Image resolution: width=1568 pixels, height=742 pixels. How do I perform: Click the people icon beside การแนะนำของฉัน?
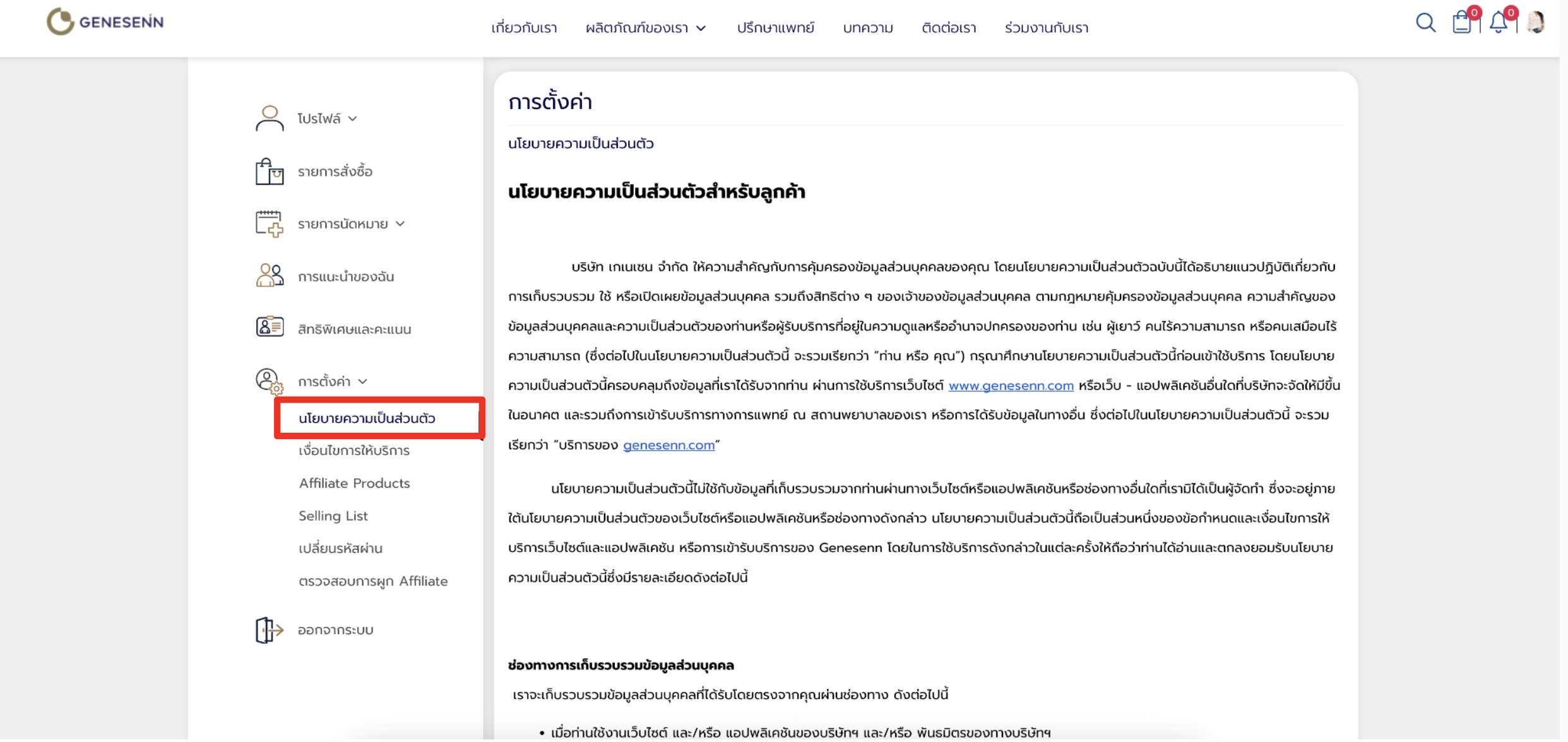[x=270, y=276]
